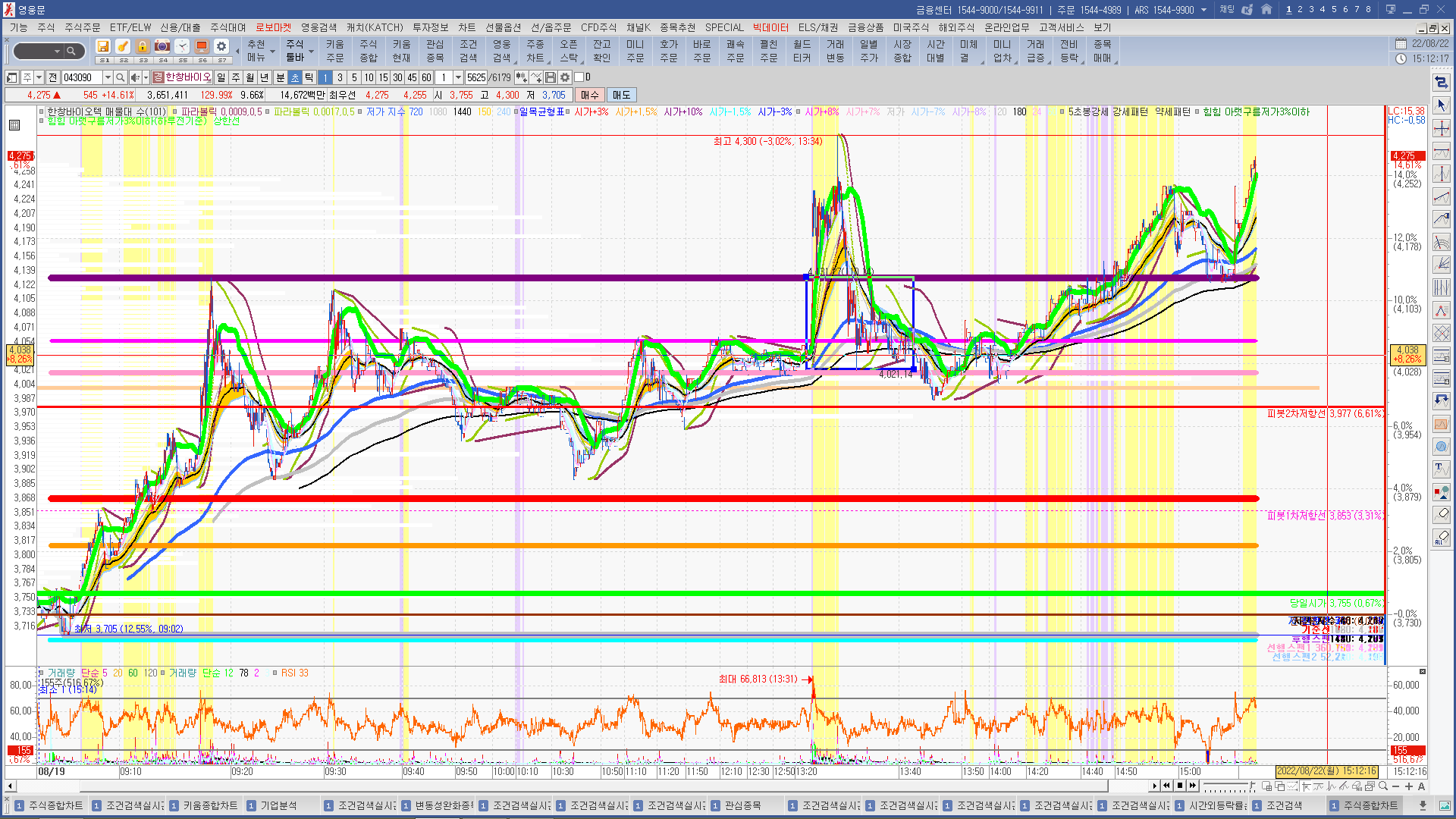The height and width of the screenshot is (819, 1456).
Task: Expand the 추천메뉴 dropdown
Action: coord(272,52)
